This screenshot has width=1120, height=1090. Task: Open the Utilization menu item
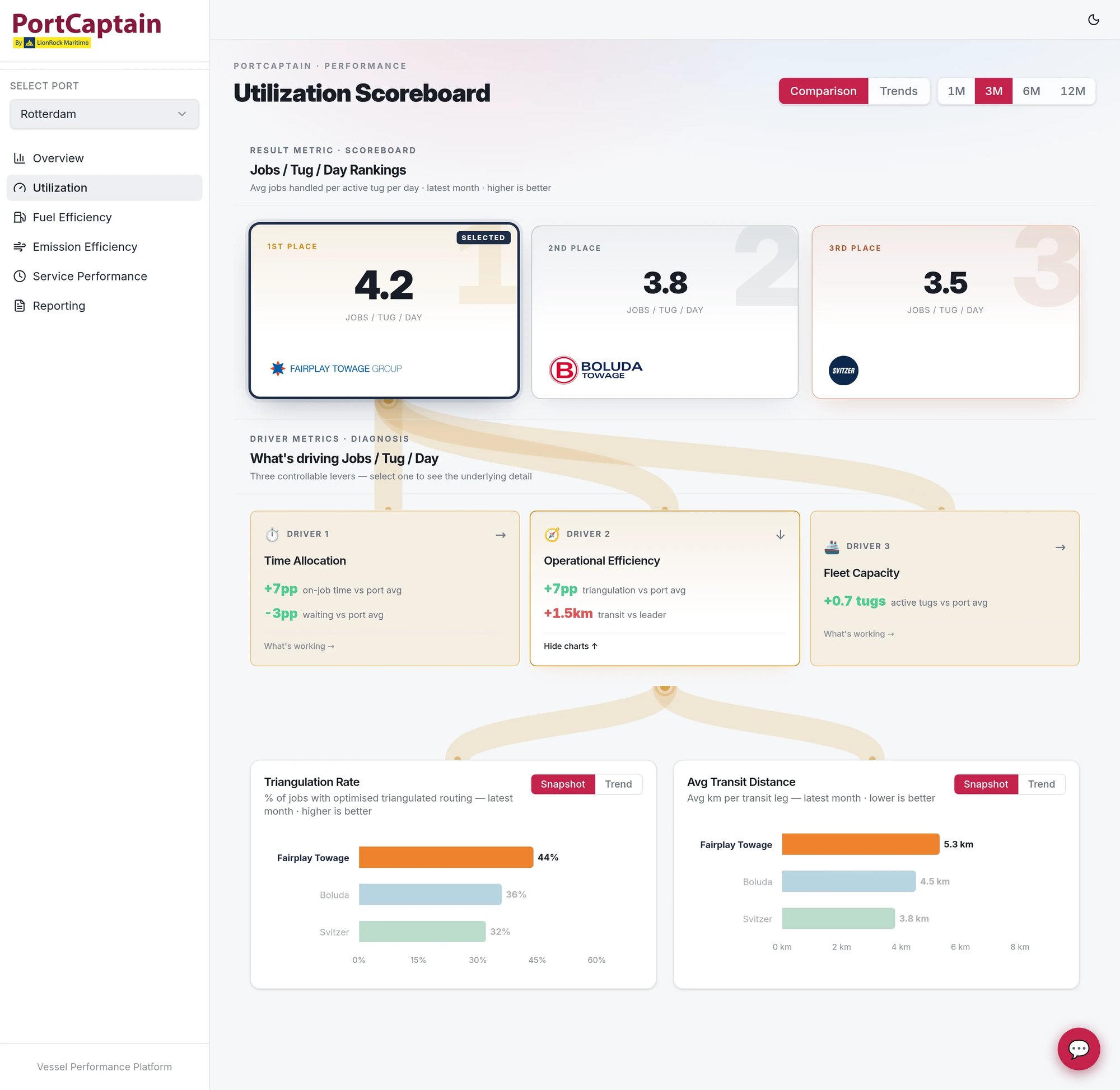(x=104, y=188)
